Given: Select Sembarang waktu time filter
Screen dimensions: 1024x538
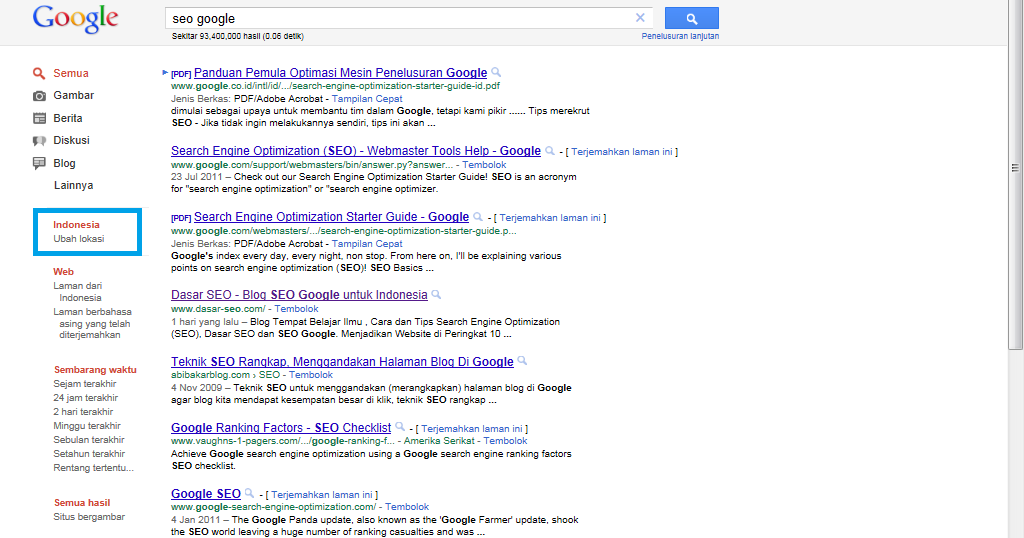Looking at the screenshot, I should (x=95, y=370).
